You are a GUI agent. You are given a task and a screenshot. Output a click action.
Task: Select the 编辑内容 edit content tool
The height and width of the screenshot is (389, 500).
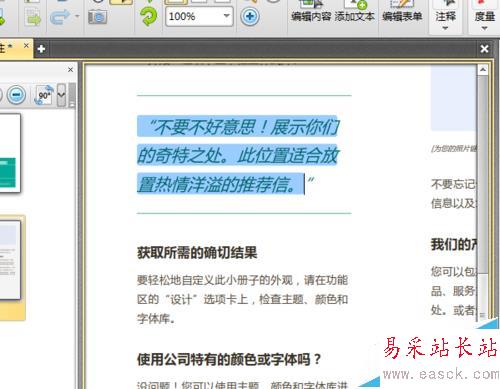tap(311, 16)
